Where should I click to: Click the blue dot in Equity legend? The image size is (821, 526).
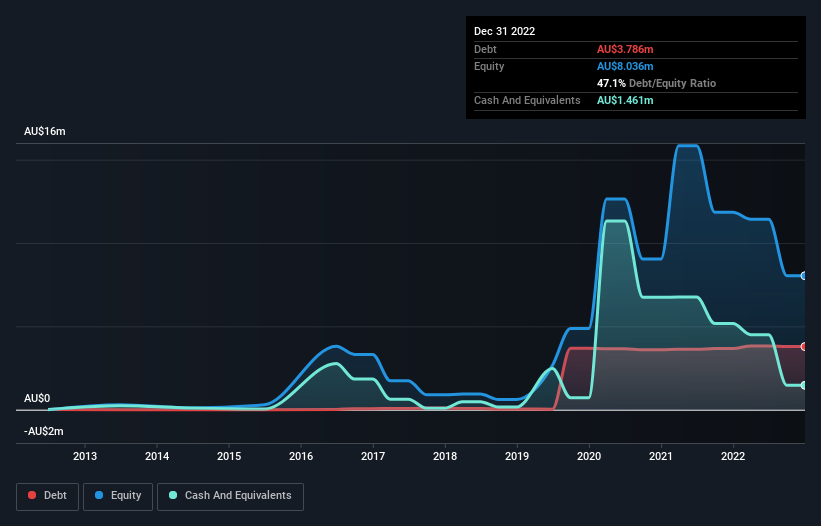click(x=99, y=495)
